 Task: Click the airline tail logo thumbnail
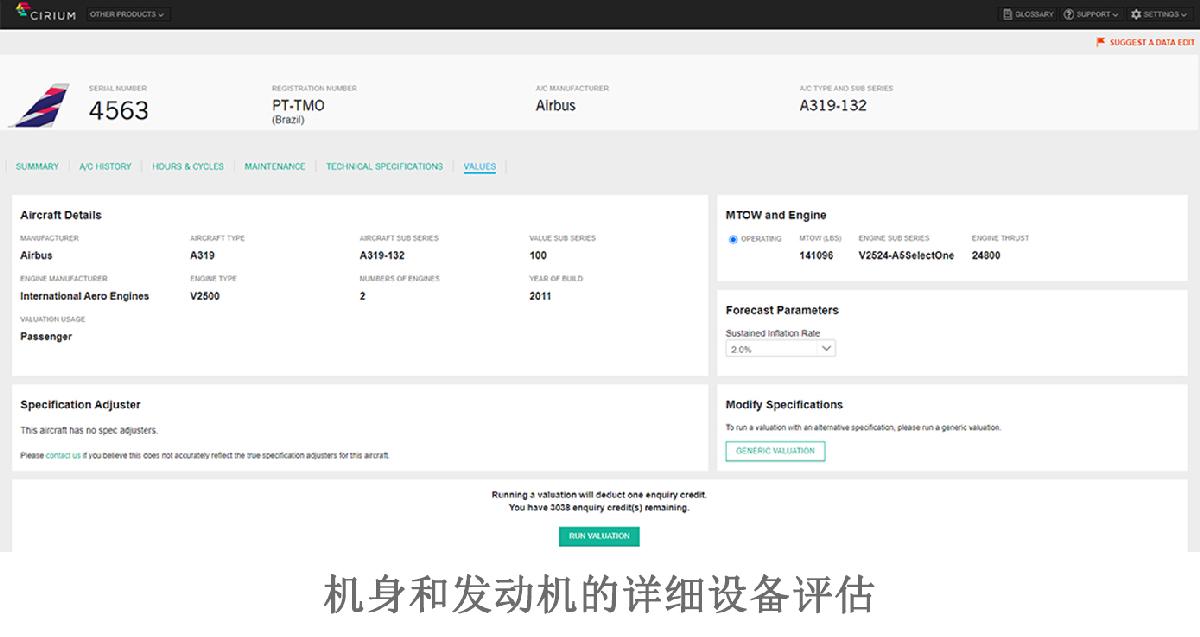(x=39, y=105)
